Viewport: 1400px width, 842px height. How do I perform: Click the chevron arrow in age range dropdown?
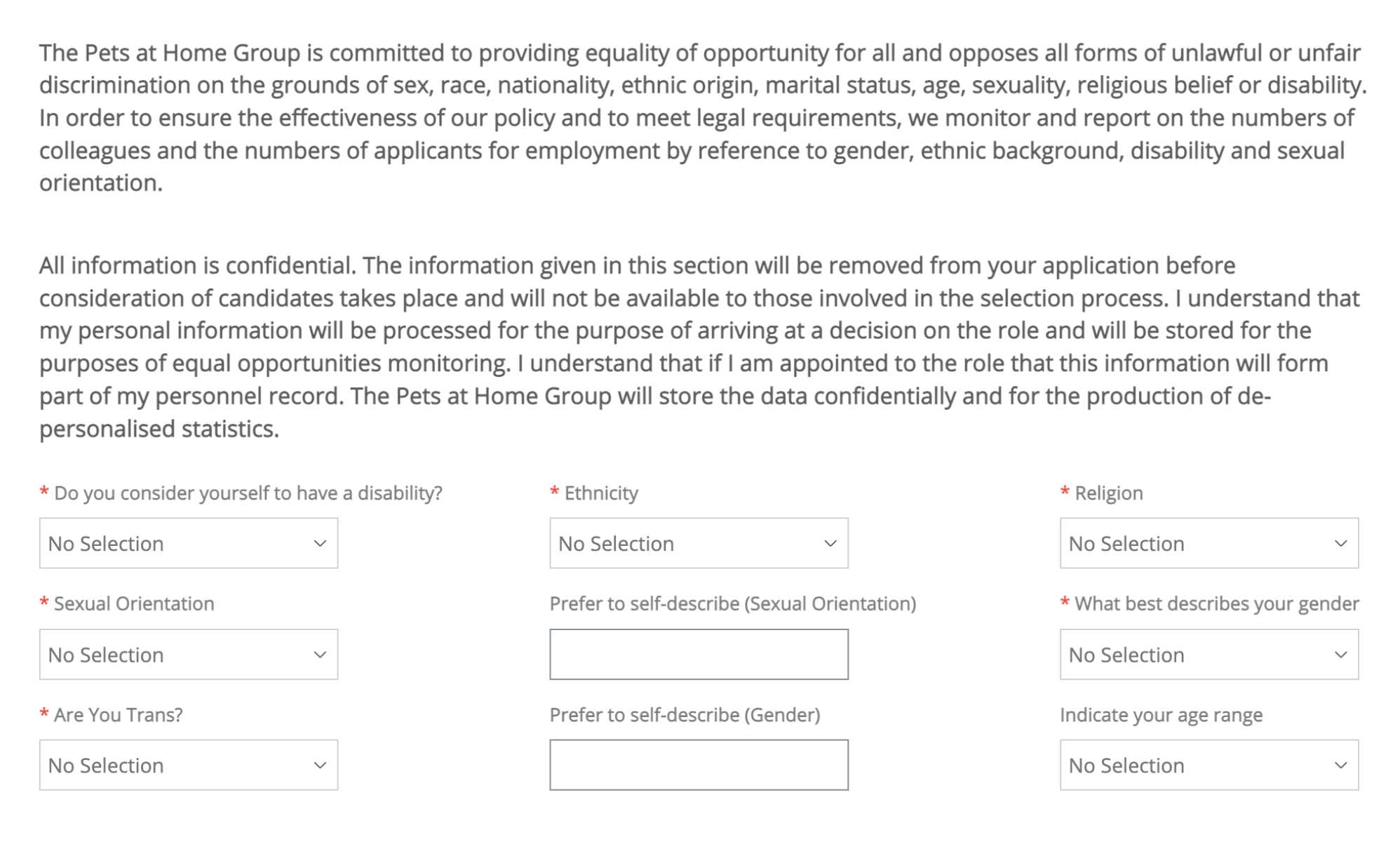click(1340, 765)
